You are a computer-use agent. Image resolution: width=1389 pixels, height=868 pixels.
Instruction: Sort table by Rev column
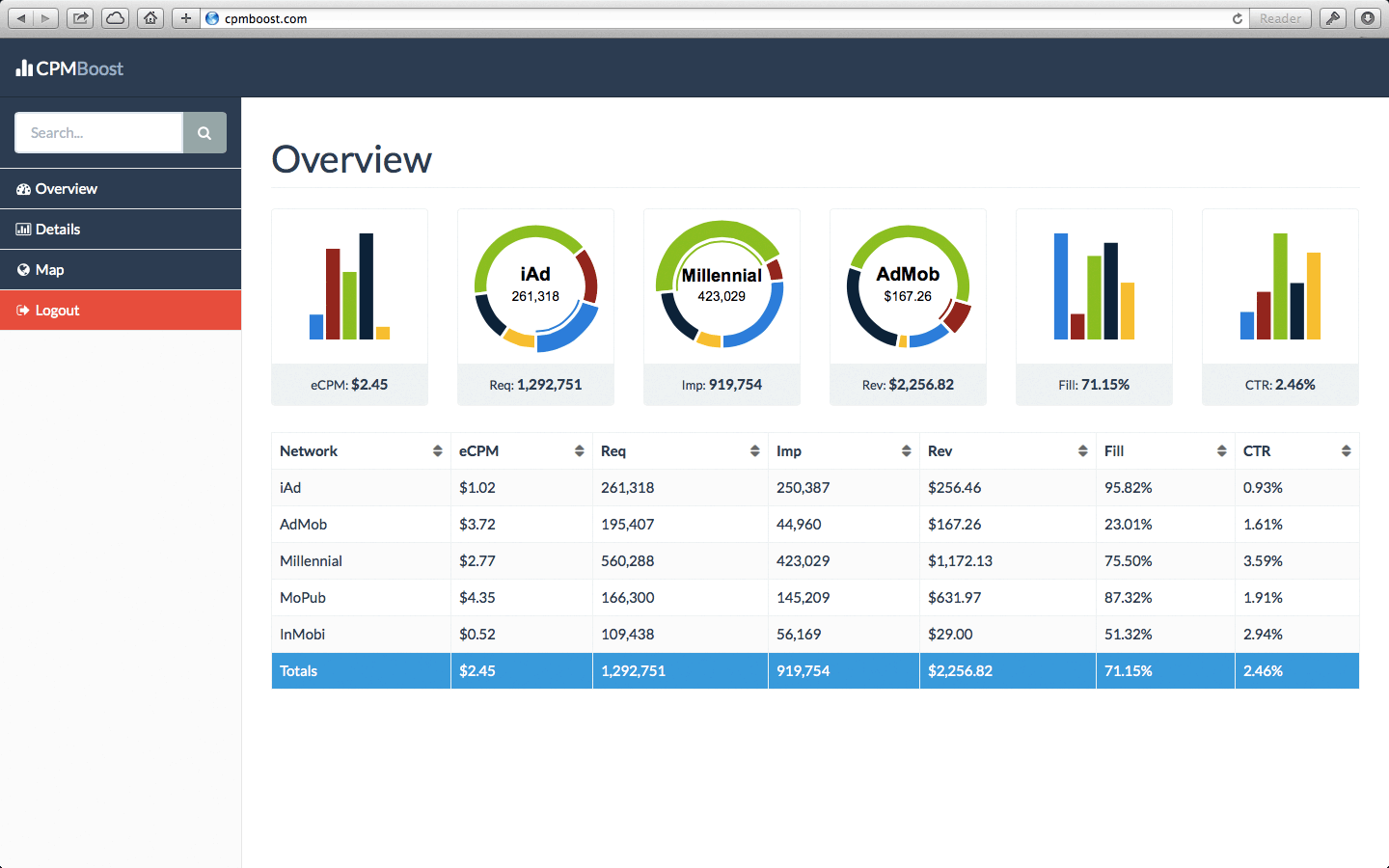coord(1082,451)
